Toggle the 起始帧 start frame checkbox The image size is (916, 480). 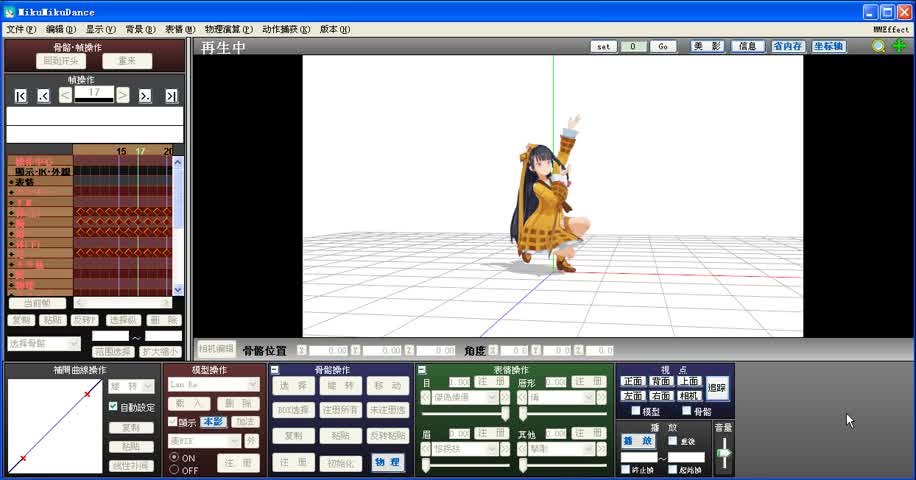point(673,469)
